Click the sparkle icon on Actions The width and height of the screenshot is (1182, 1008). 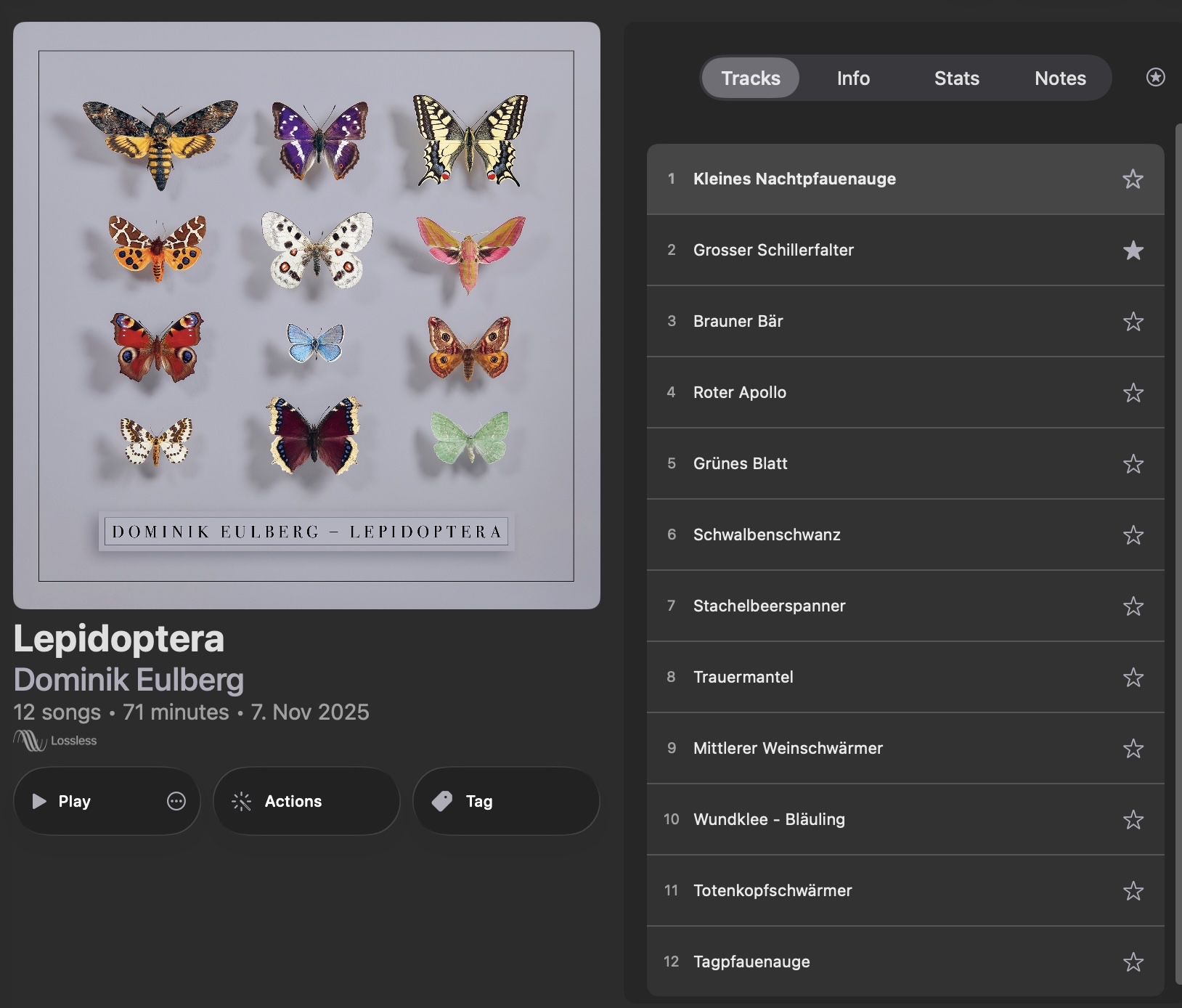tap(241, 801)
